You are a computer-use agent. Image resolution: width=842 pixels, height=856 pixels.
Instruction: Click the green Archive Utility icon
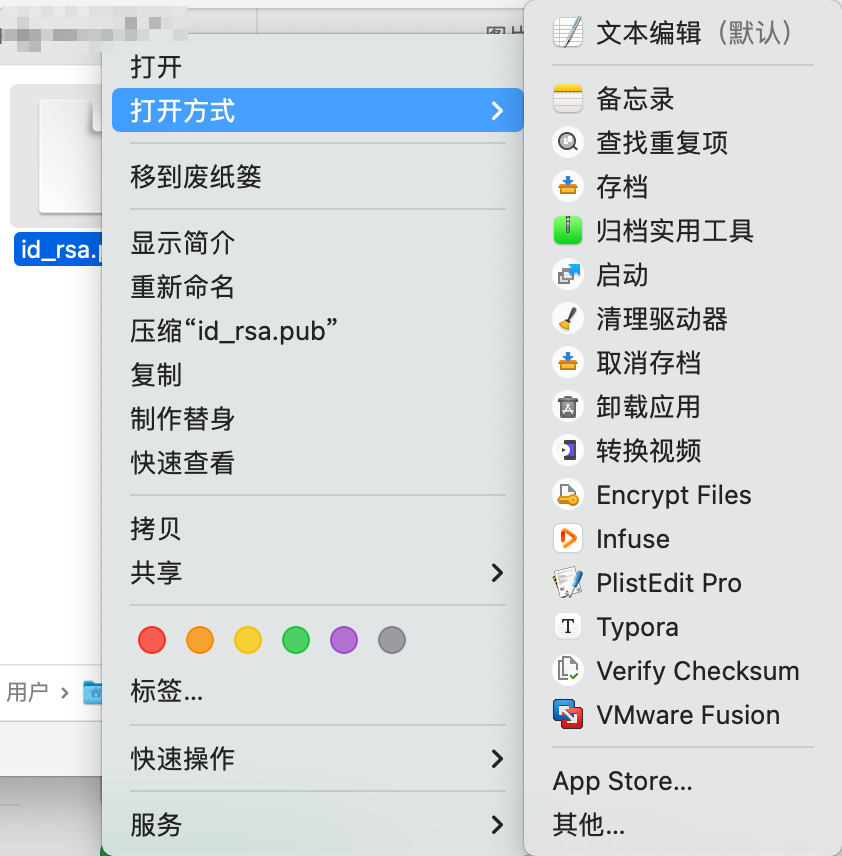pyautogui.click(x=568, y=230)
